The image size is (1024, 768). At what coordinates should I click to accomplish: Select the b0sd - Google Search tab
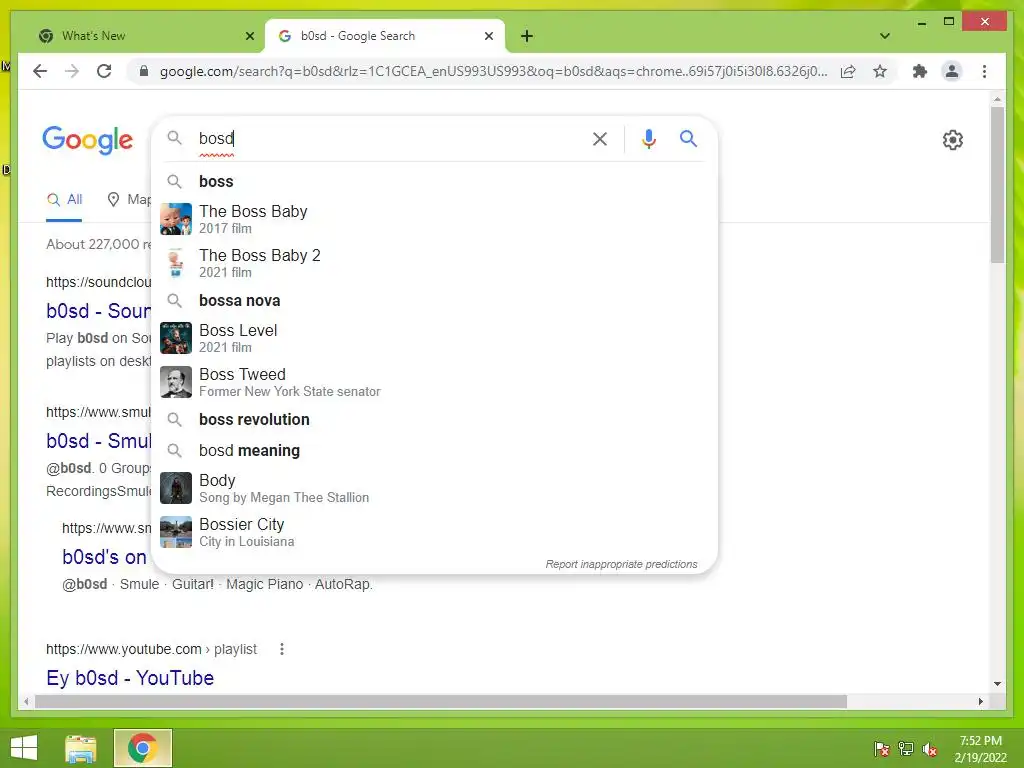(383, 36)
